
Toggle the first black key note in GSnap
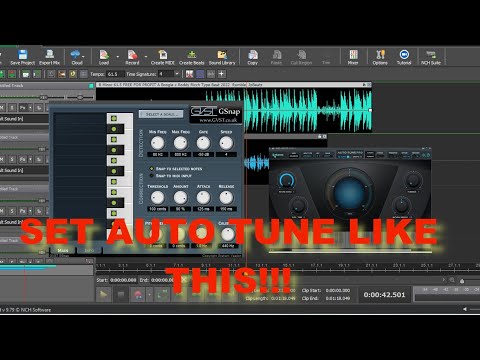pos(114,129)
